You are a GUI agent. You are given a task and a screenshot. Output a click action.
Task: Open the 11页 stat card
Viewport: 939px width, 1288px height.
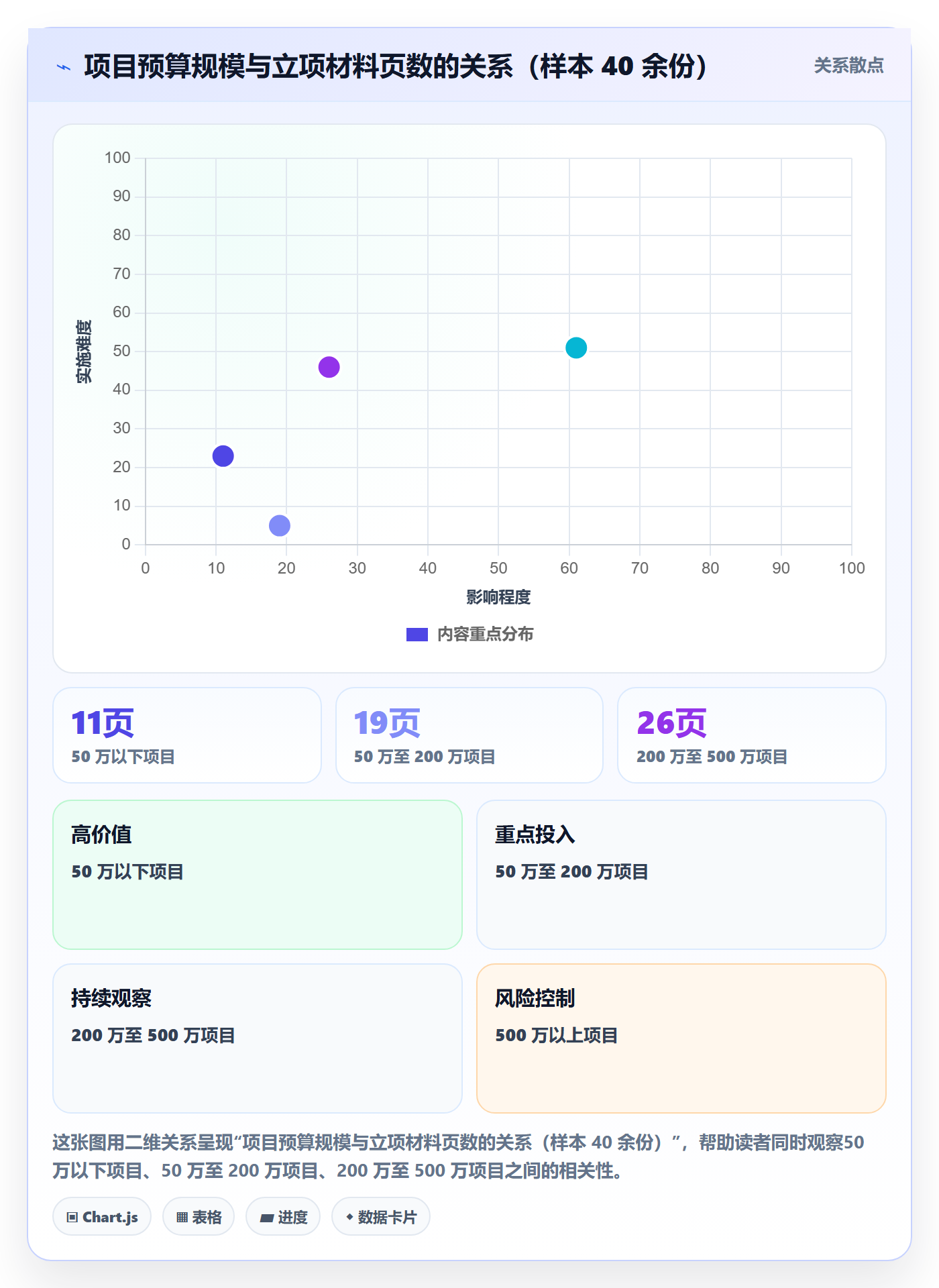point(187,735)
